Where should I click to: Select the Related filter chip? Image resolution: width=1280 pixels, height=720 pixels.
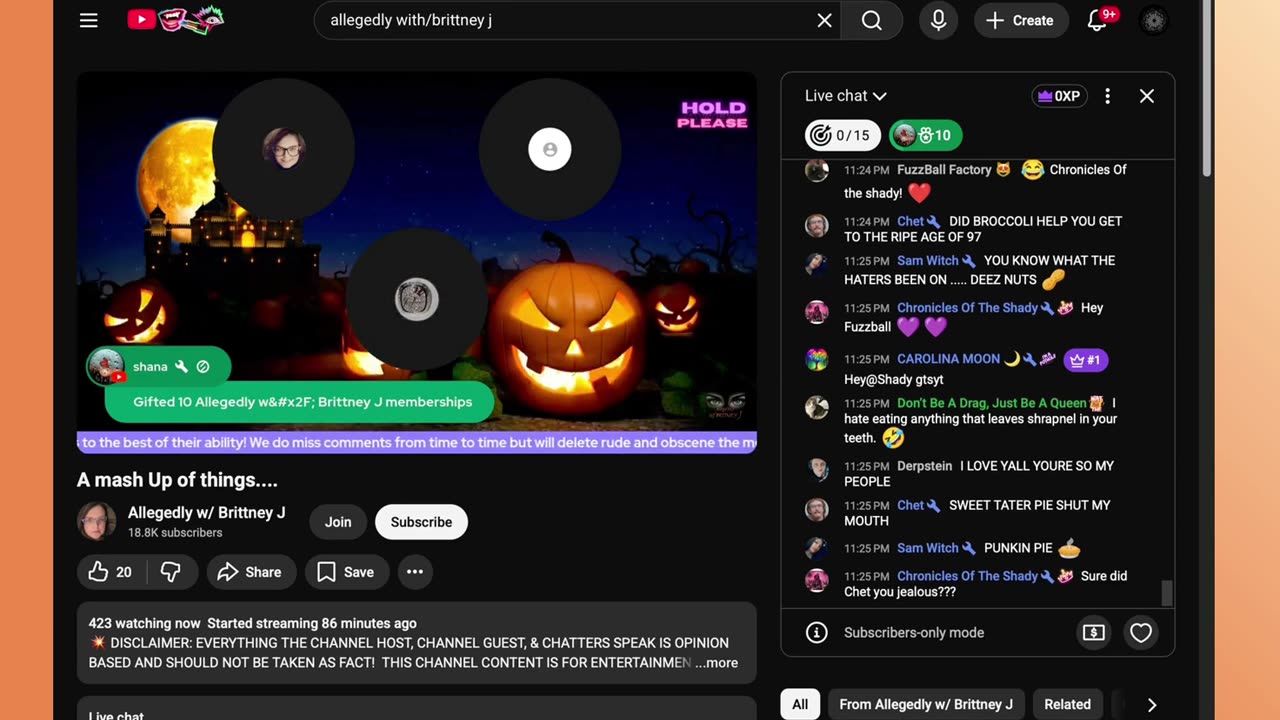[1067, 704]
